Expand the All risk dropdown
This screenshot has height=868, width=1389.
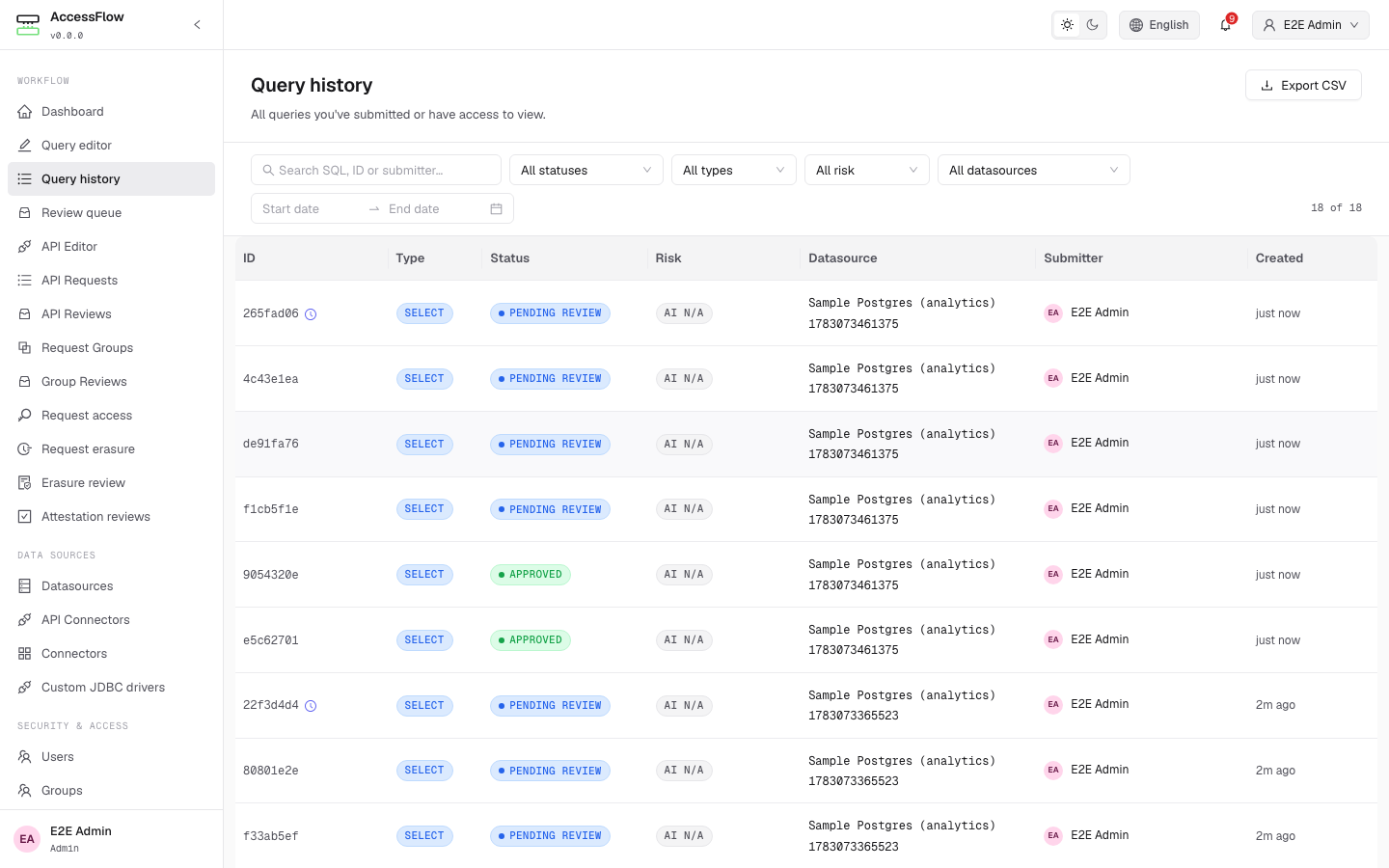[867, 170]
